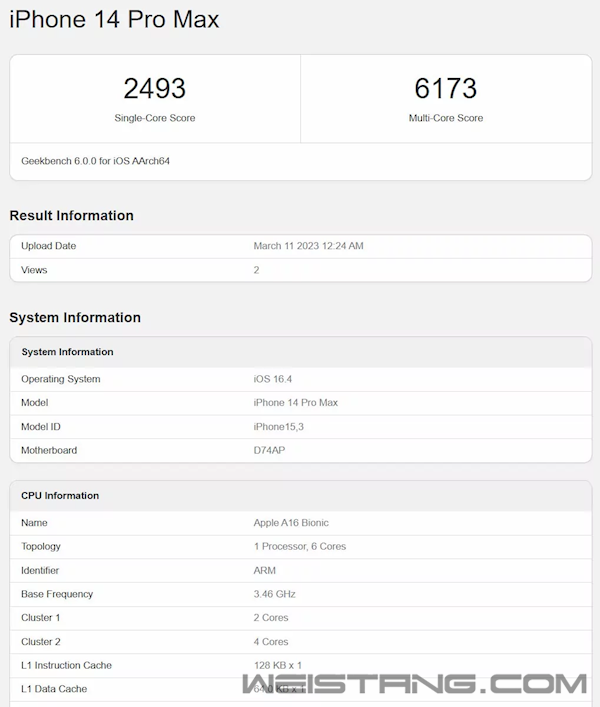Select the D74AP motherboard value
Image resolution: width=600 pixels, height=707 pixels.
coord(269,450)
